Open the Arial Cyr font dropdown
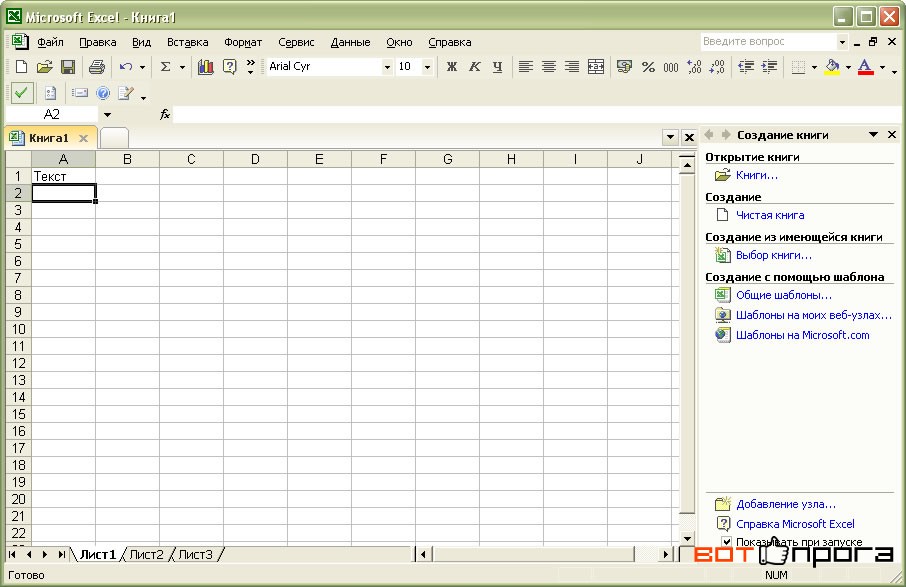The width and height of the screenshot is (906, 587). tap(387, 67)
